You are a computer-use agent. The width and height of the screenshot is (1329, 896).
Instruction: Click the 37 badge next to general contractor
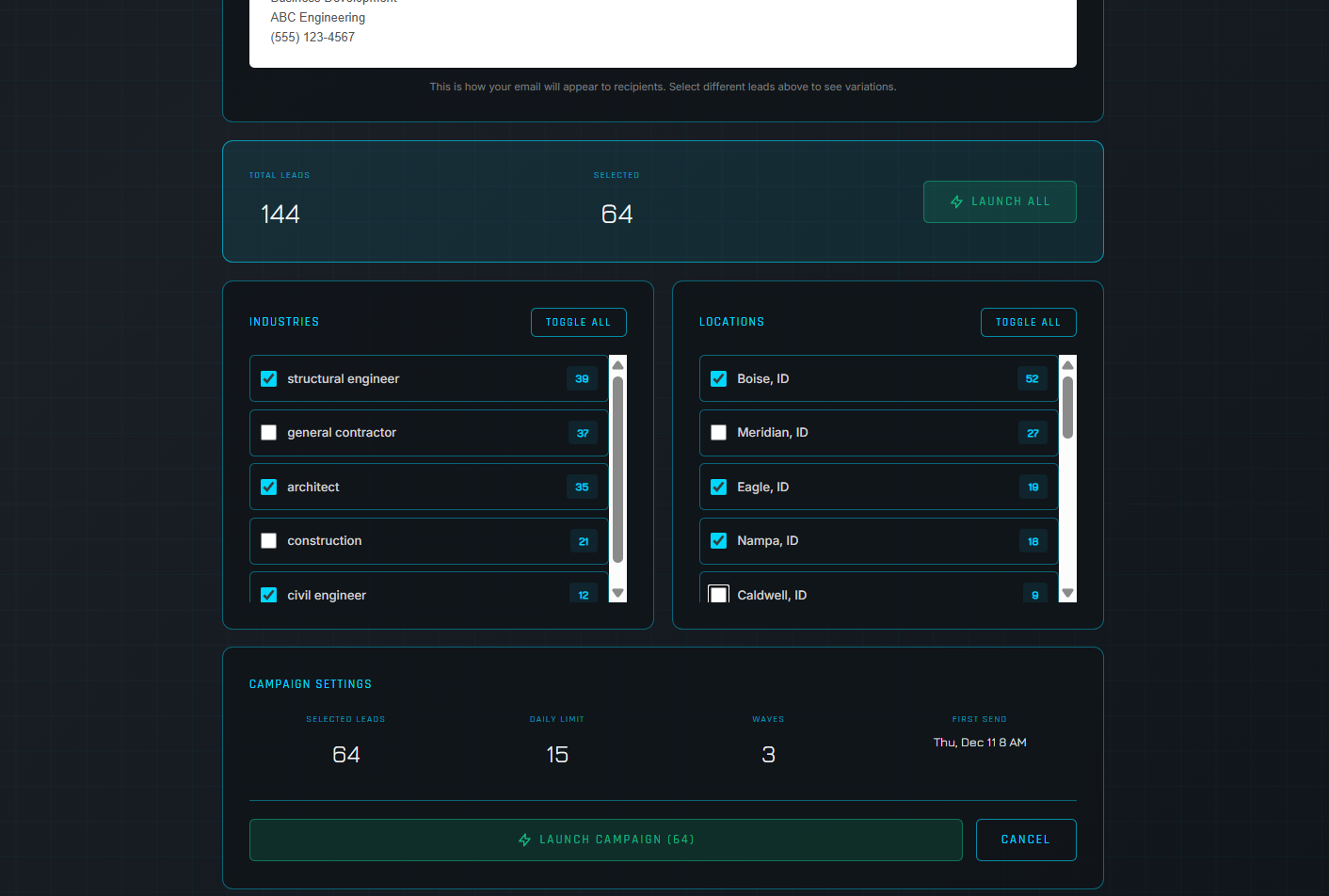coord(582,432)
